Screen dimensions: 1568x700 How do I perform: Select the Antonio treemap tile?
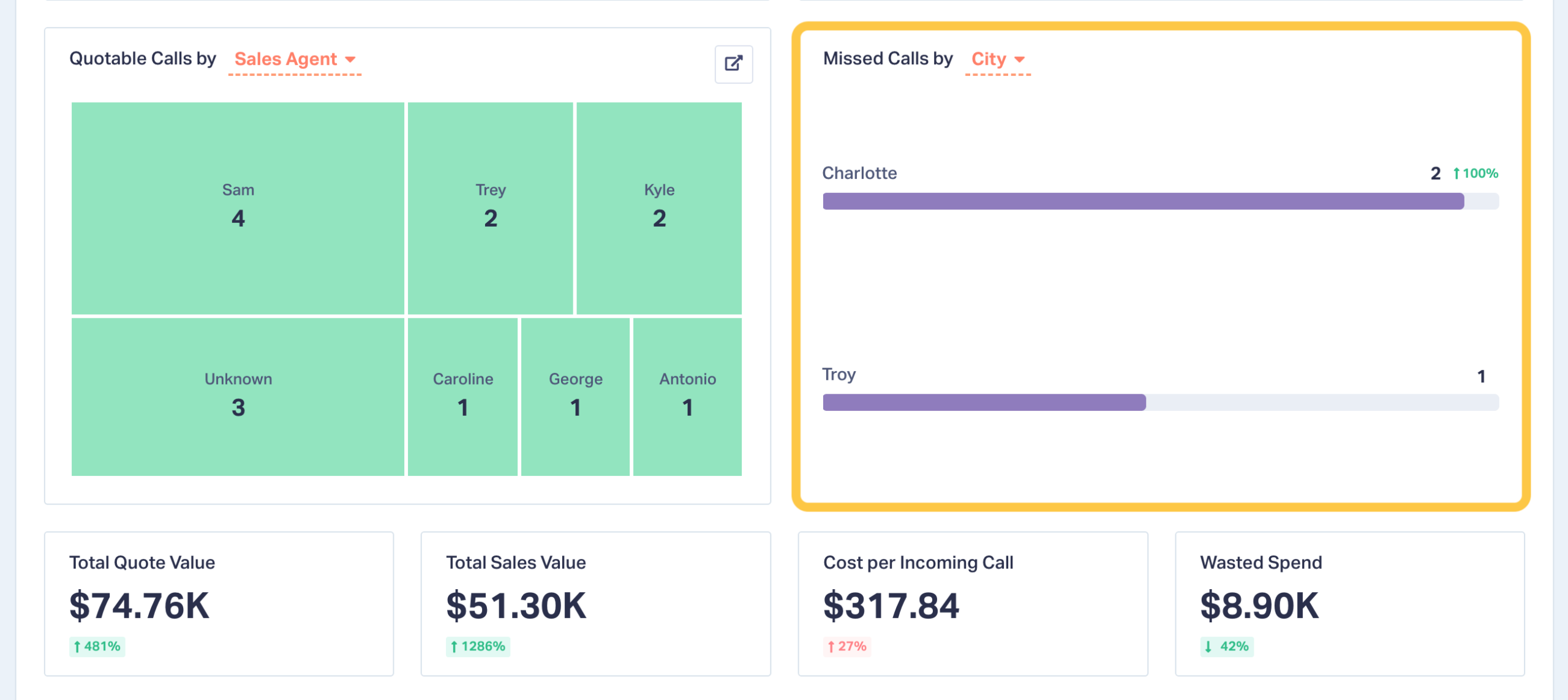pyautogui.click(x=687, y=396)
